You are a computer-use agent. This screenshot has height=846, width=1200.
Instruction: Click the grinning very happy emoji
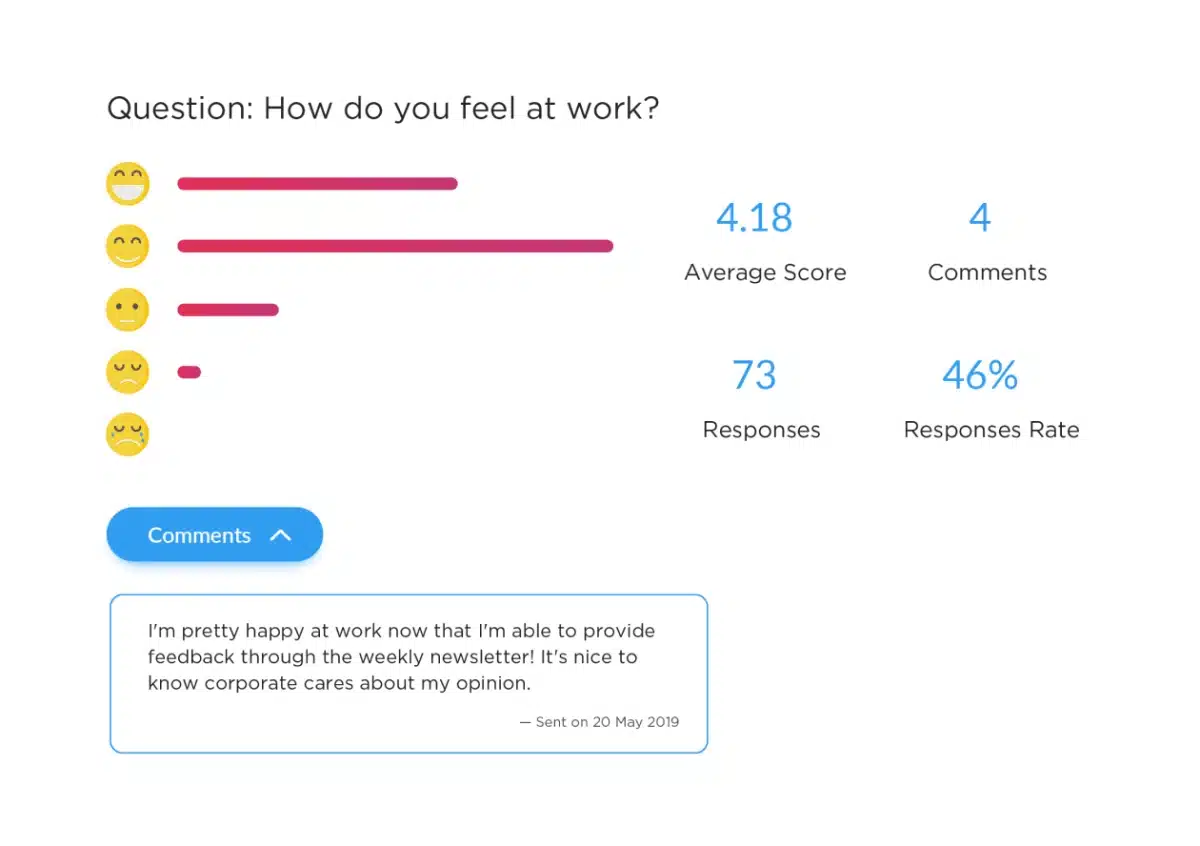(128, 184)
